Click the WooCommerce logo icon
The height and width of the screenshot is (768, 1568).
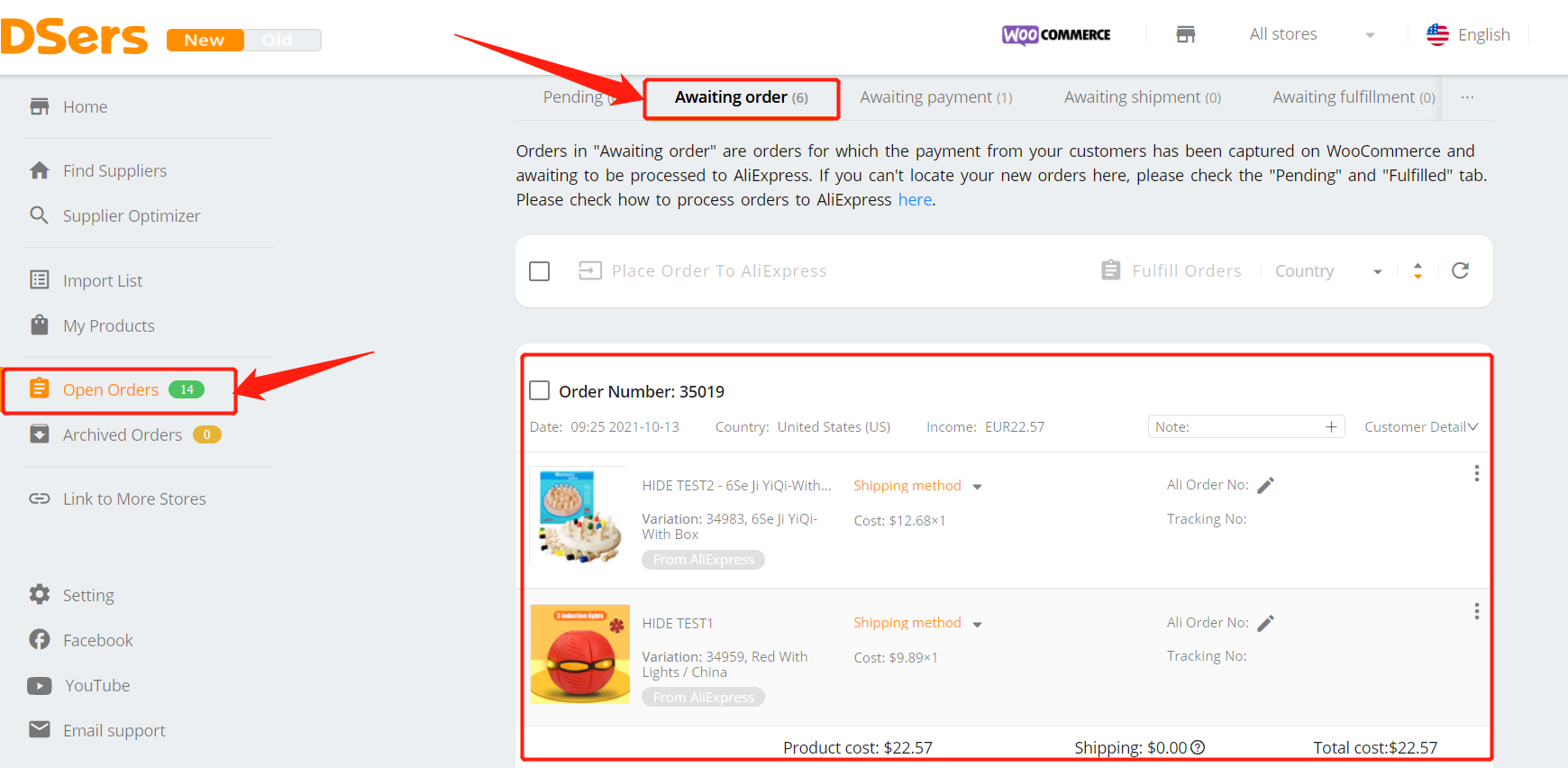(1056, 34)
